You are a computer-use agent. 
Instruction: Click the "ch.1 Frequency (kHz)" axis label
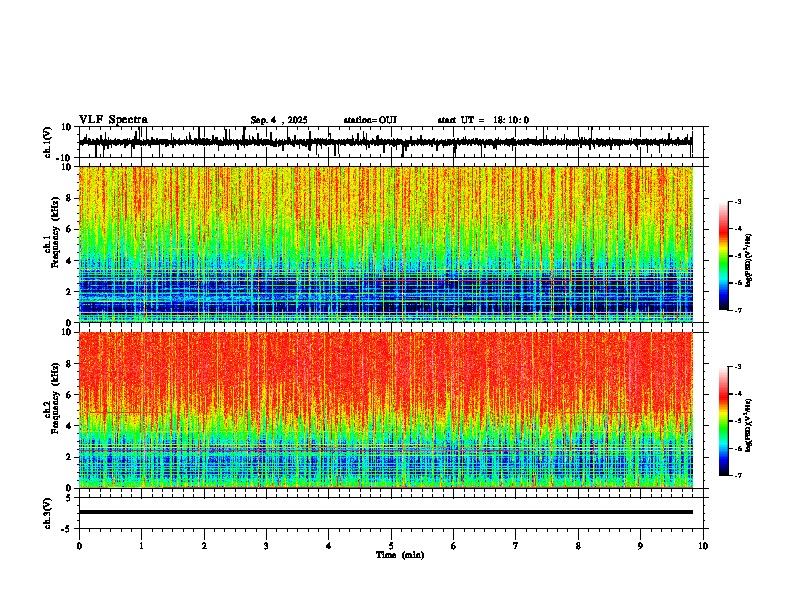(x=52, y=232)
